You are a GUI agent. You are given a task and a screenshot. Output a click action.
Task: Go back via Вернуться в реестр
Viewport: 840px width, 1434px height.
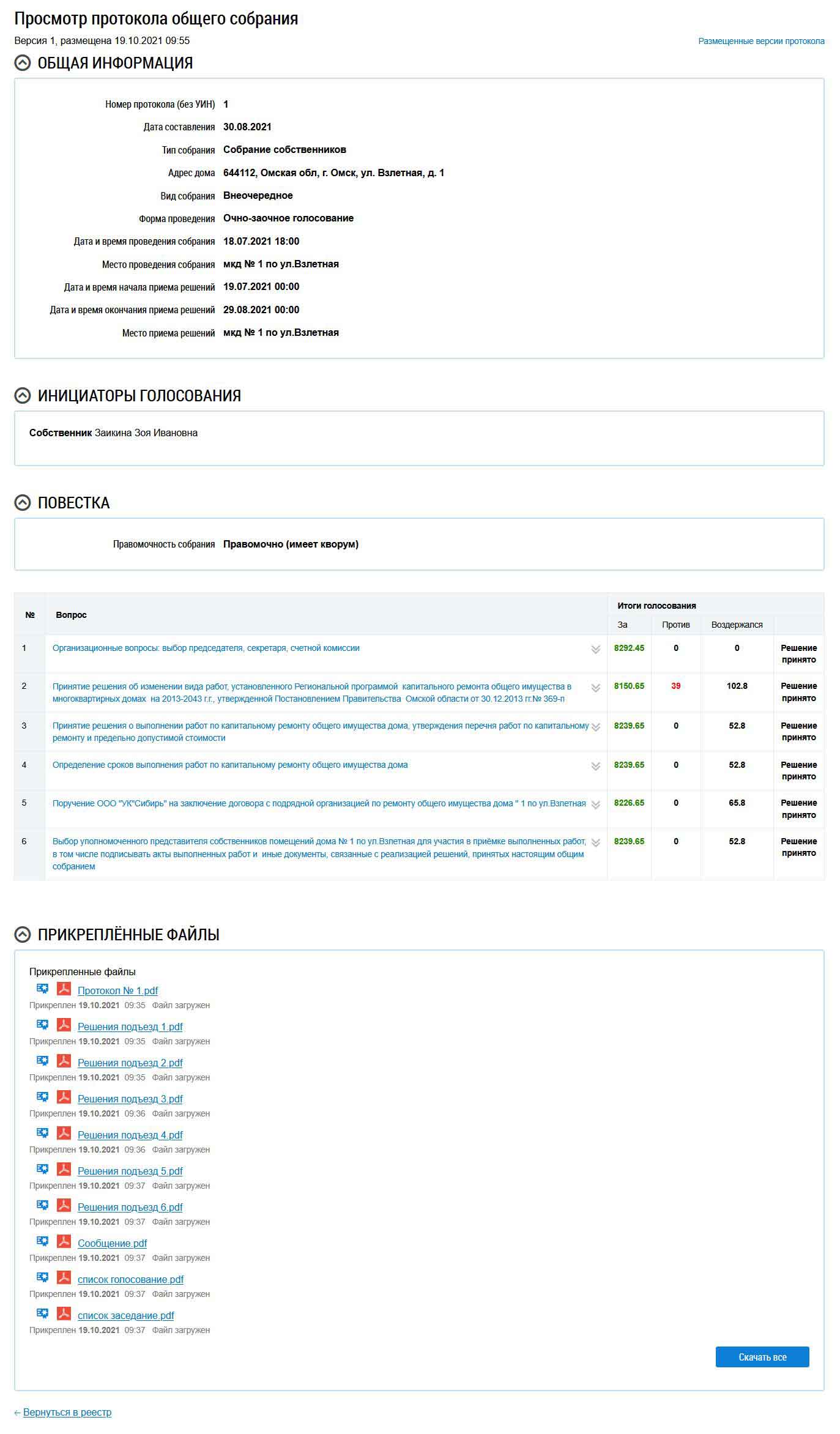(x=67, y=1413)
